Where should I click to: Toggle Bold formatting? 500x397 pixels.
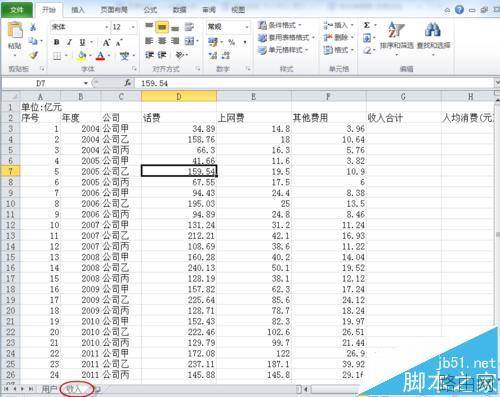pyautogui.click(x=57, y=42)
